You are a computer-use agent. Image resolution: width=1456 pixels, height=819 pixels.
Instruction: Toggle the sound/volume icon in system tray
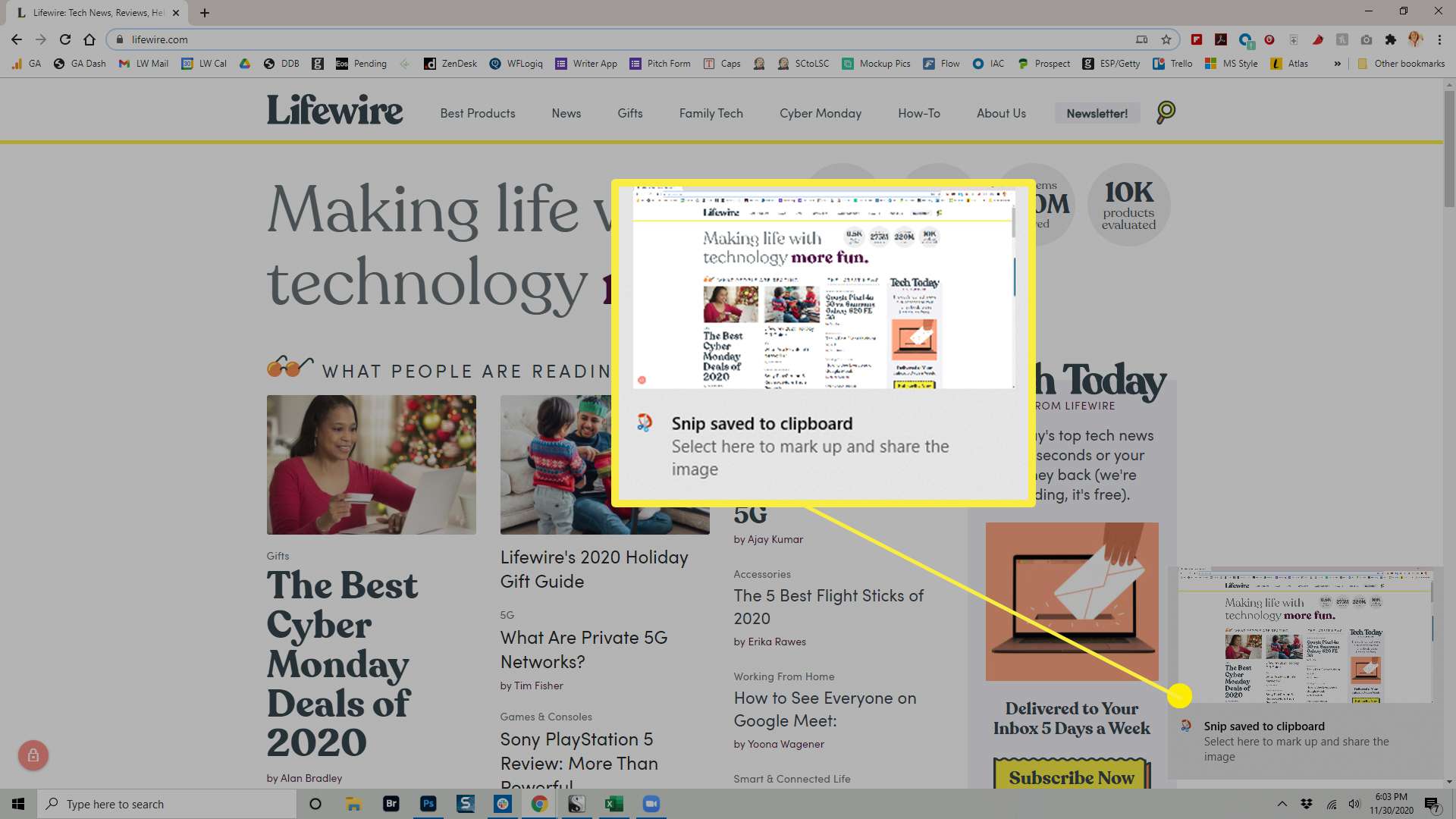1355,804
